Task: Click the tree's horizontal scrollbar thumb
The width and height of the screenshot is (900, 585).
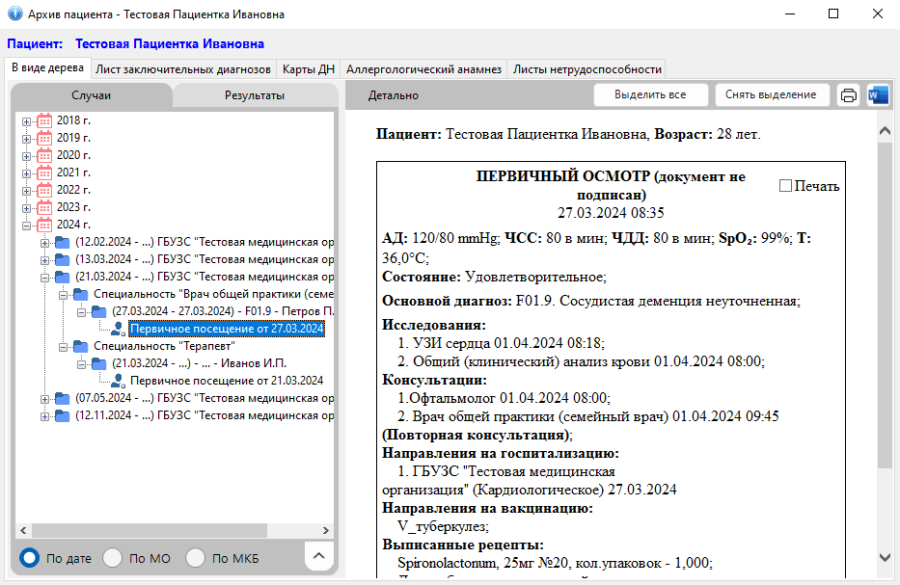Action: click(149, 530)
